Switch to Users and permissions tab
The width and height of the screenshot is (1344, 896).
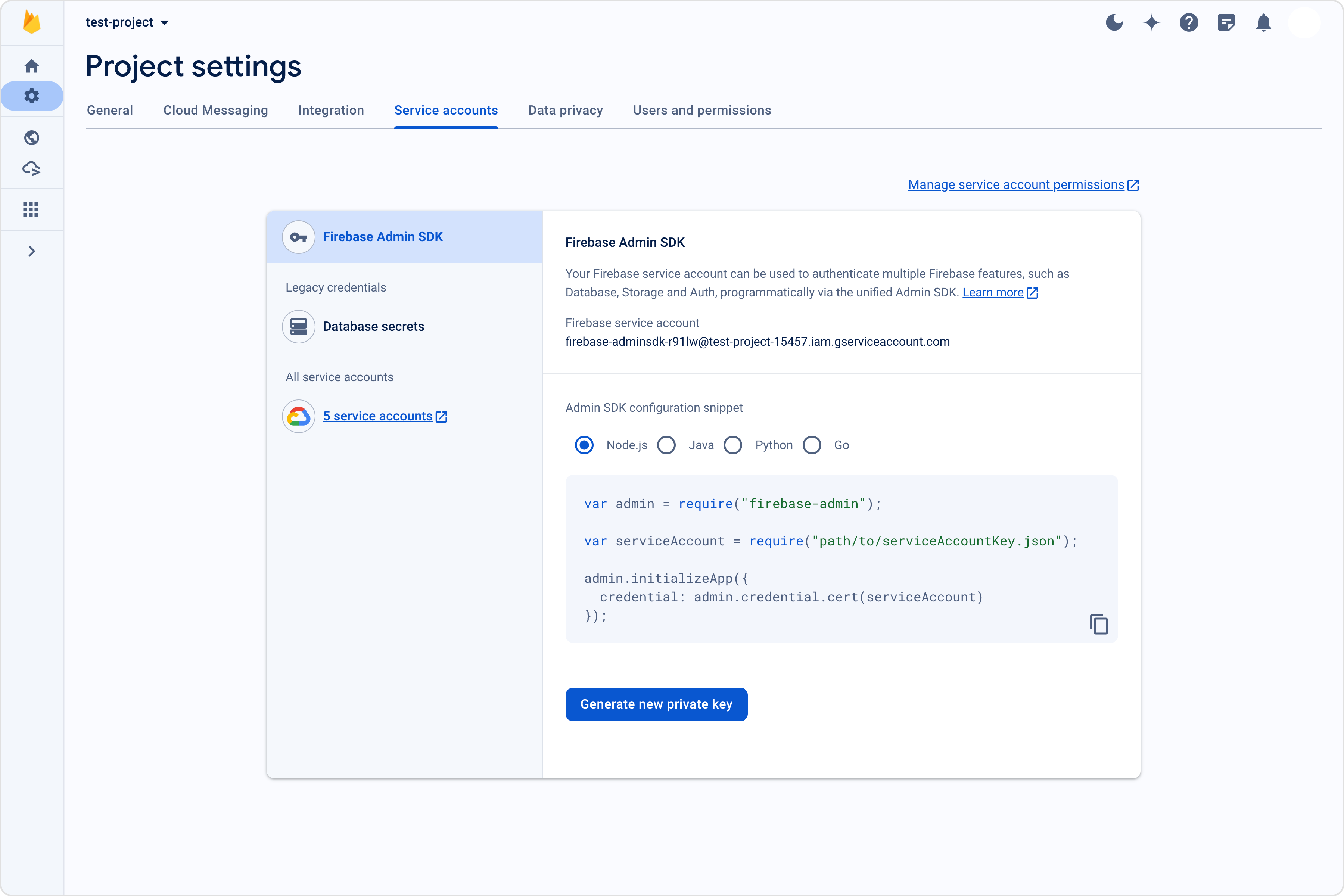pyautogui.click(x=702, y=110)
